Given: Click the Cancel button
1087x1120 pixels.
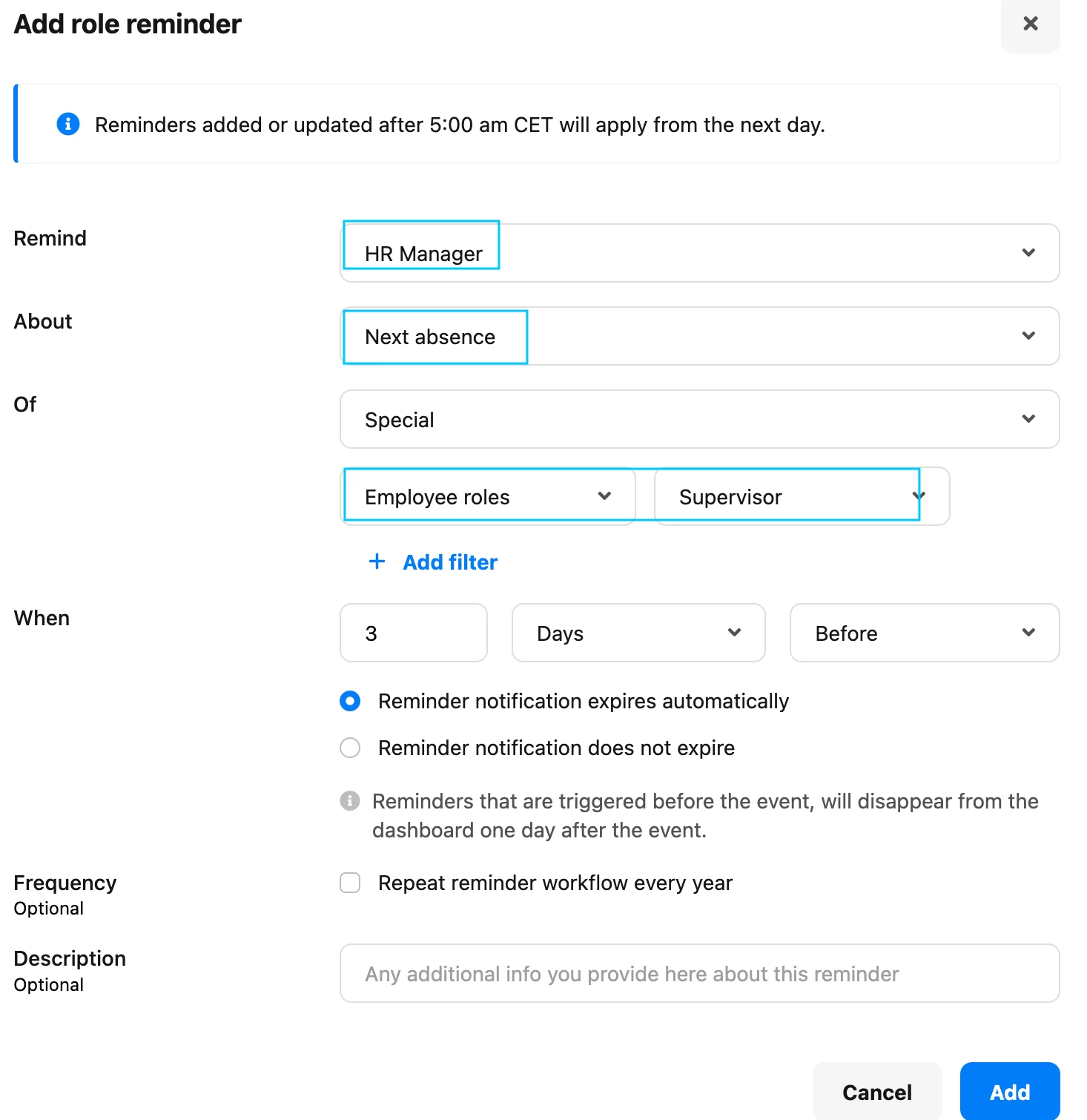Looking at the screenshot, I should click(x=877, y=1092).
